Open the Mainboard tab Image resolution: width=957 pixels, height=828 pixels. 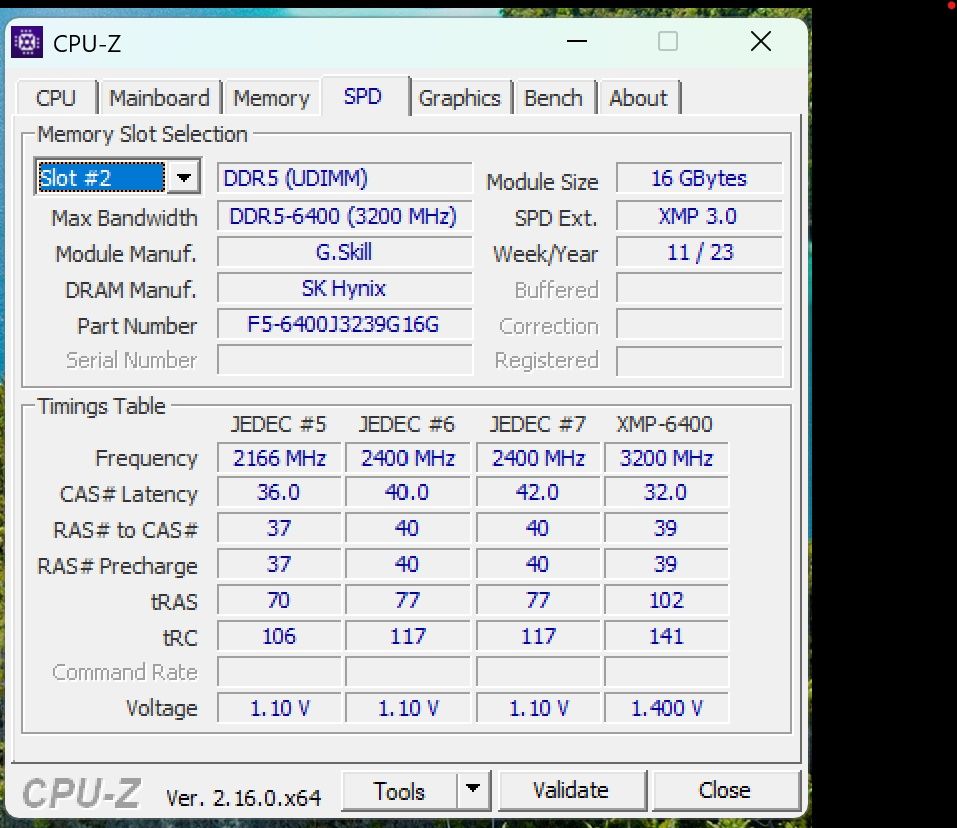click(x=159, y=98)
